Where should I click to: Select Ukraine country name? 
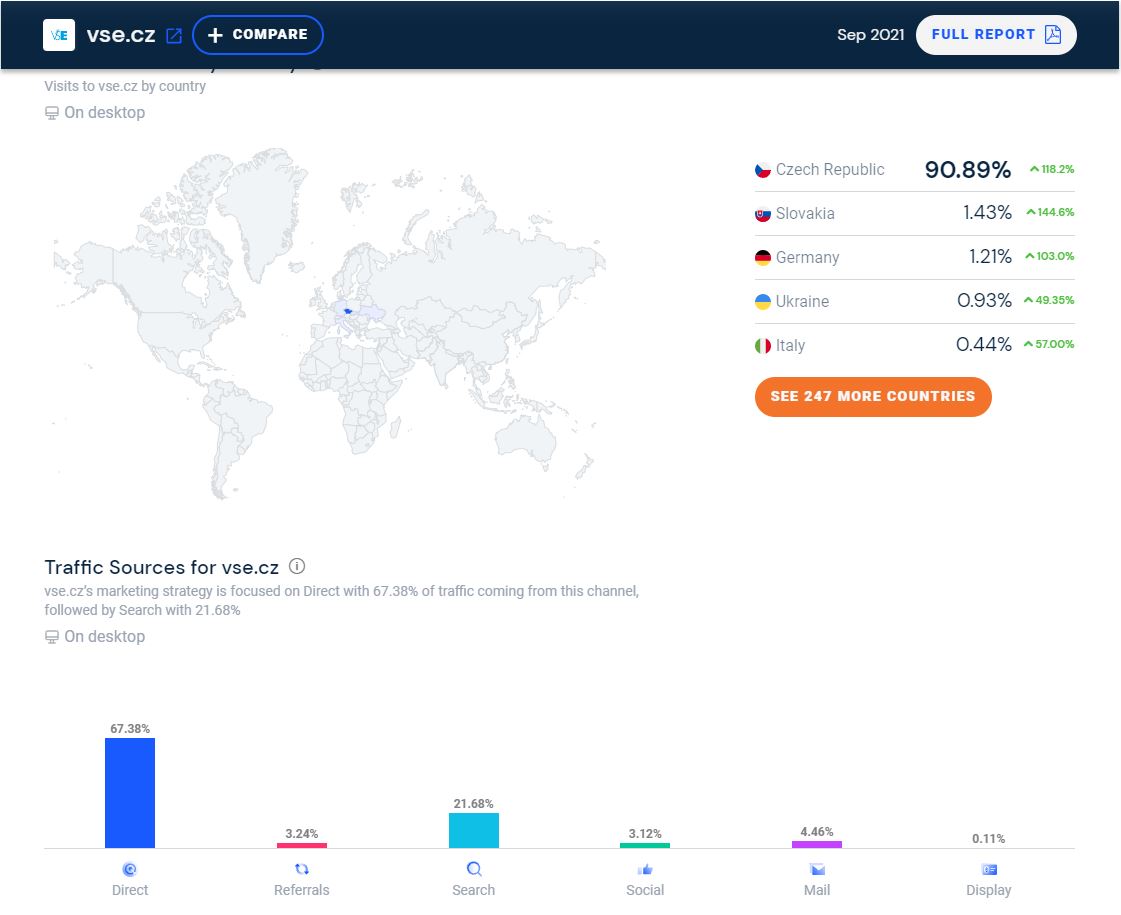(x=802, y=302)
